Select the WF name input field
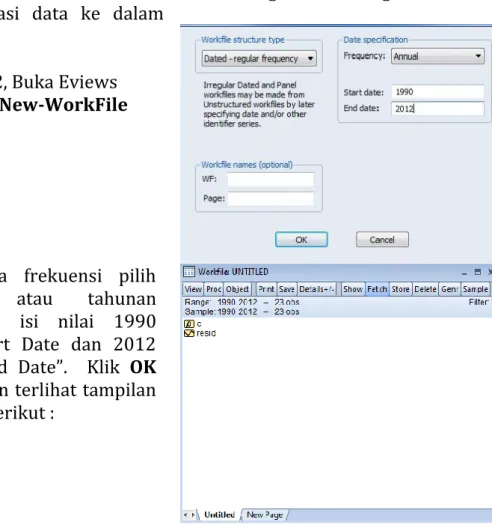Image resolution: width=492 pixels, height=525 pixels. coord(271,179)
